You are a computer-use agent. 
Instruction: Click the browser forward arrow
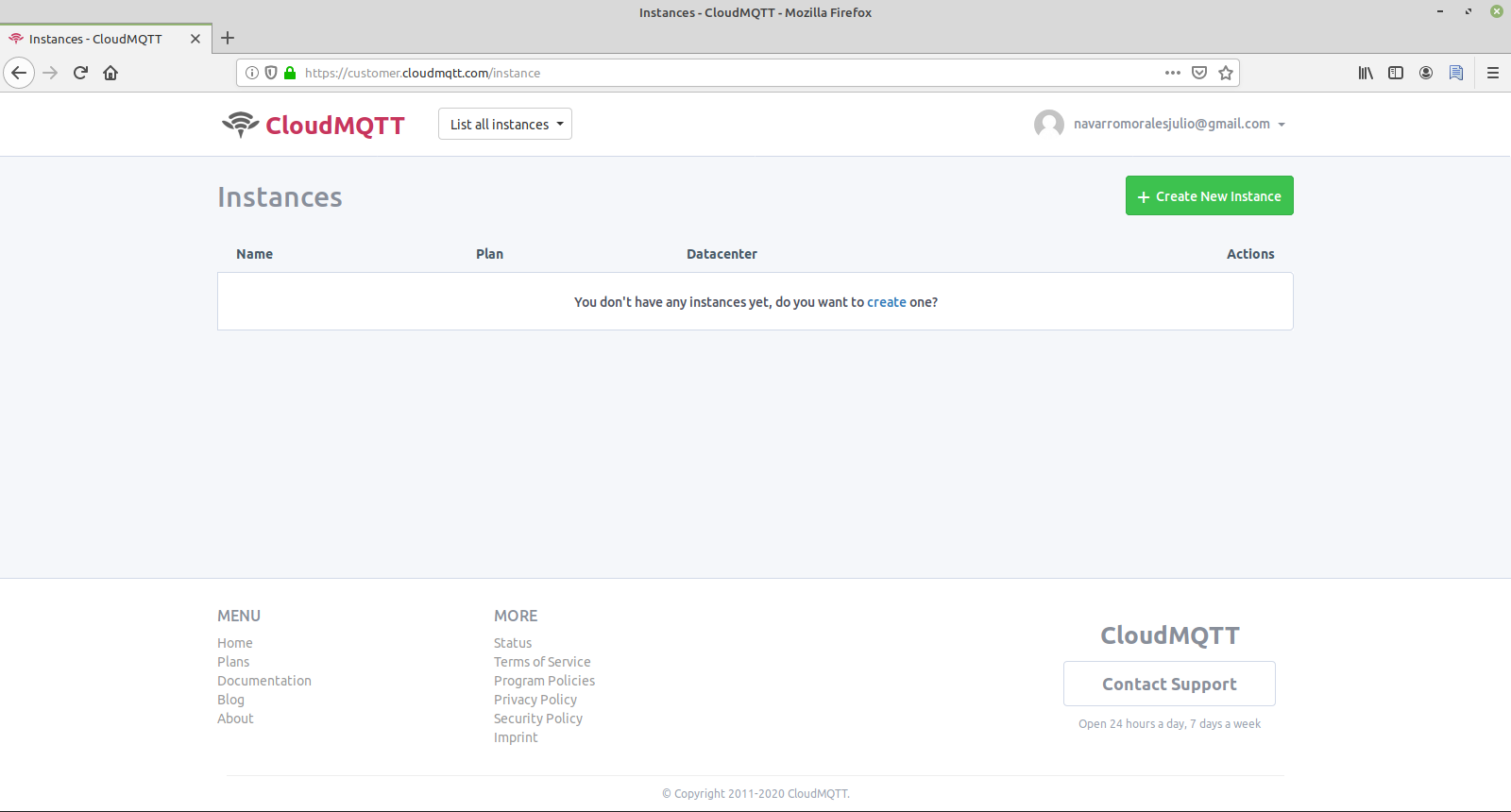(50, 73)
